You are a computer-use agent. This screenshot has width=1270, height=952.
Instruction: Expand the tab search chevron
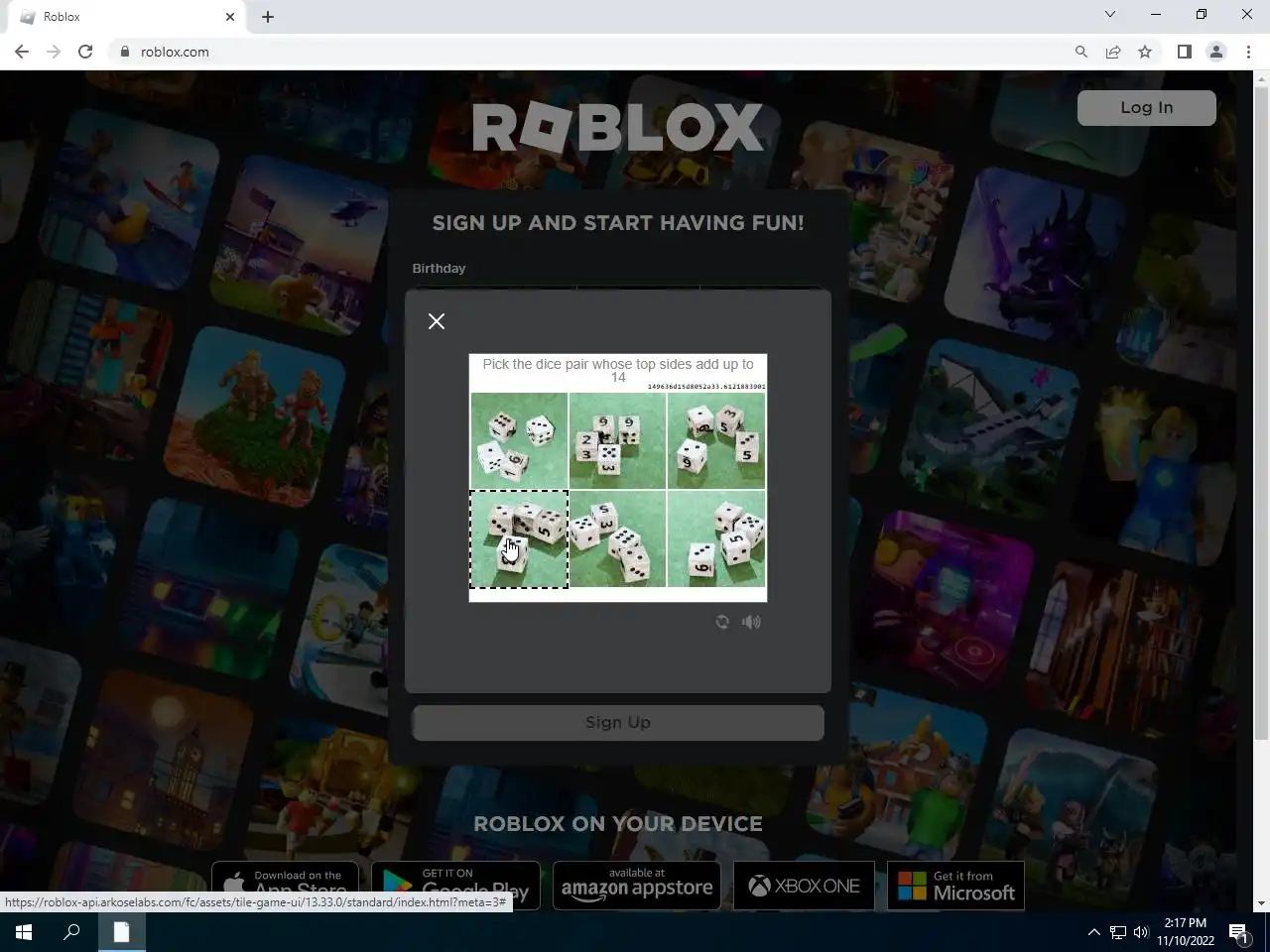1110,15
